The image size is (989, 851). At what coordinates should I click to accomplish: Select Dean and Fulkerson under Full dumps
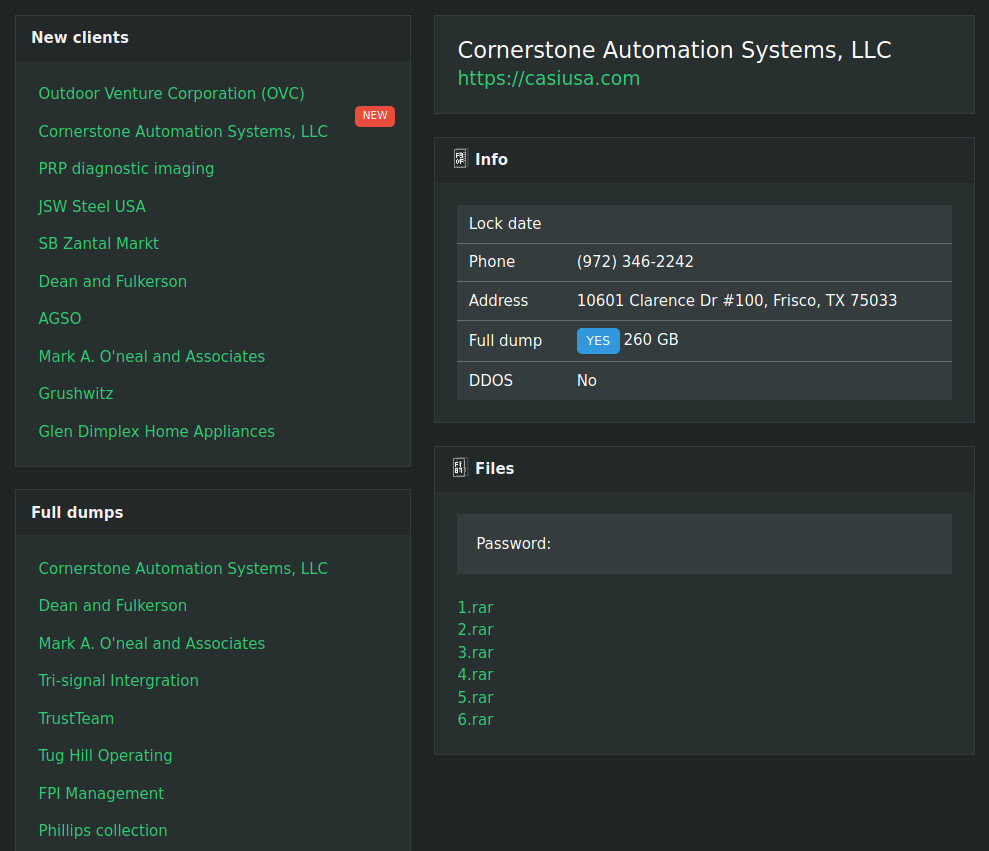click(x=113, y=606)
